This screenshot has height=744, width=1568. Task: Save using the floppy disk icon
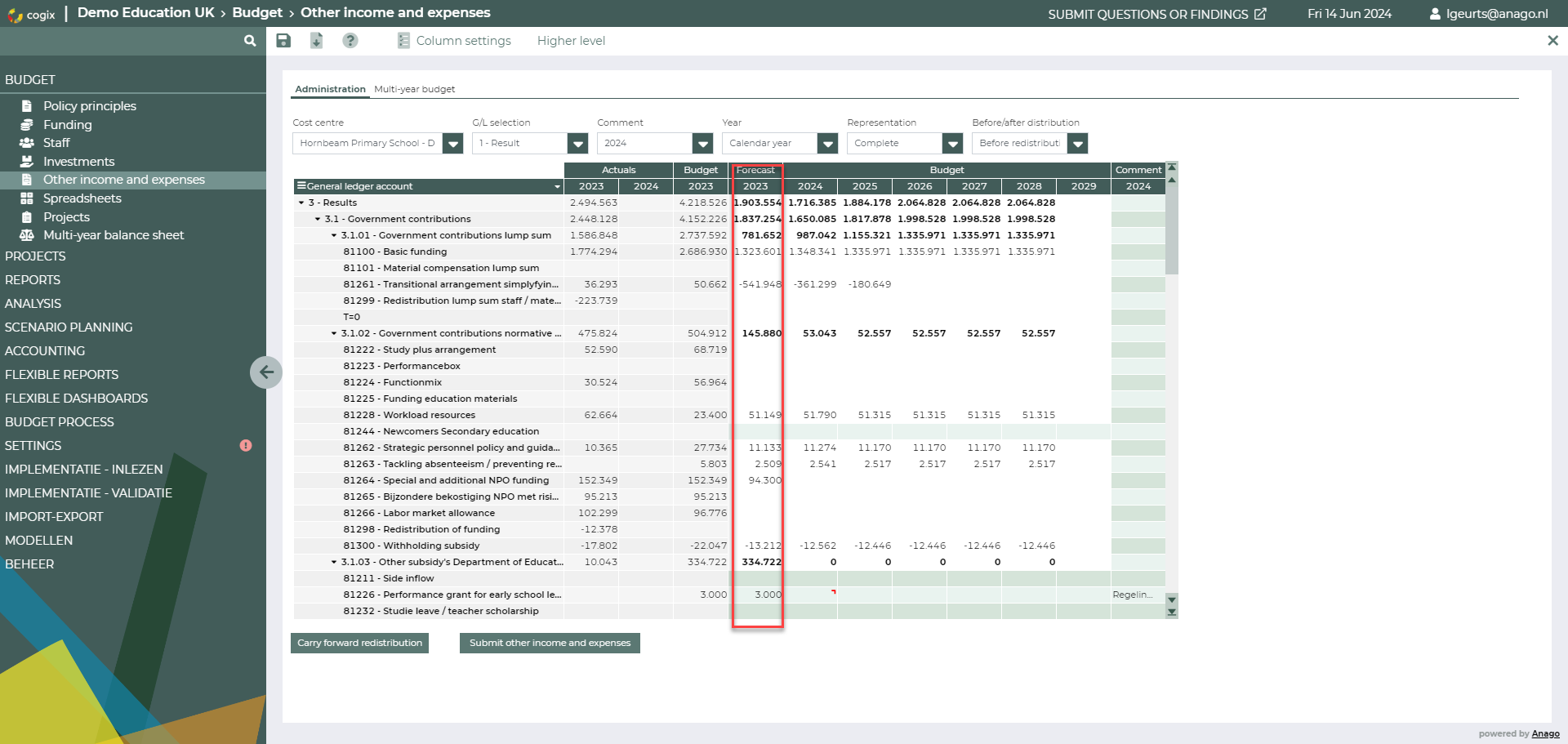pos(283,41)
